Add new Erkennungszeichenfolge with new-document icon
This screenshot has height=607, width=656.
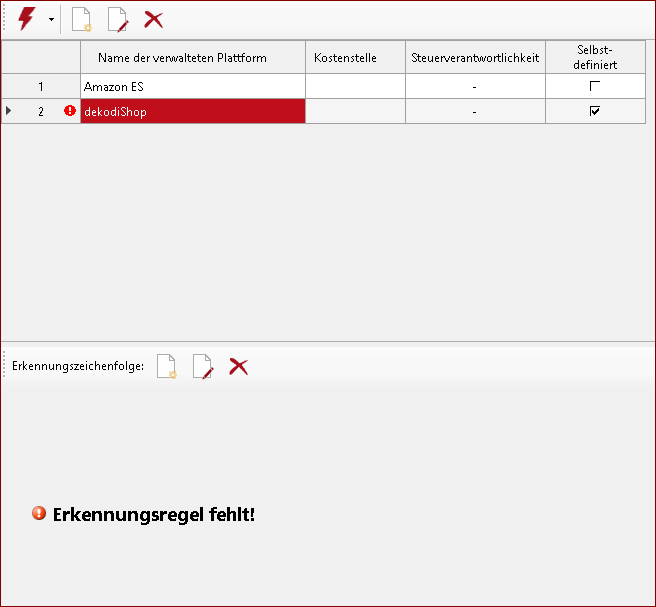tap(167, 366)
